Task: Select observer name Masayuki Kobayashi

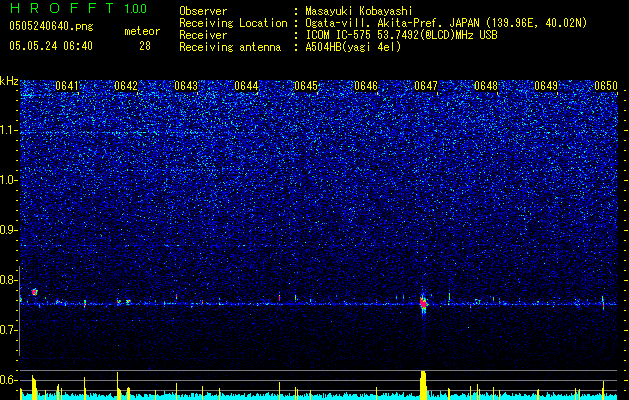Action: [x=359, y=11]
